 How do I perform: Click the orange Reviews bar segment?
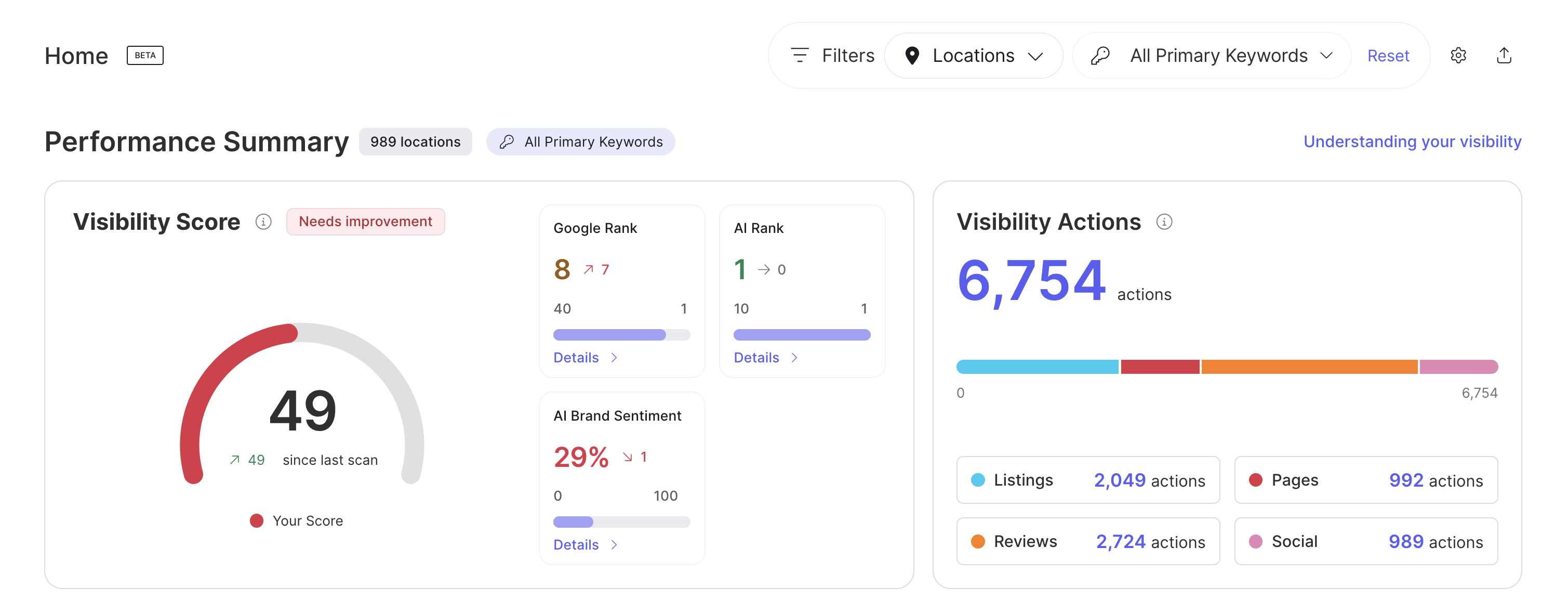[x=1309, y=367]
